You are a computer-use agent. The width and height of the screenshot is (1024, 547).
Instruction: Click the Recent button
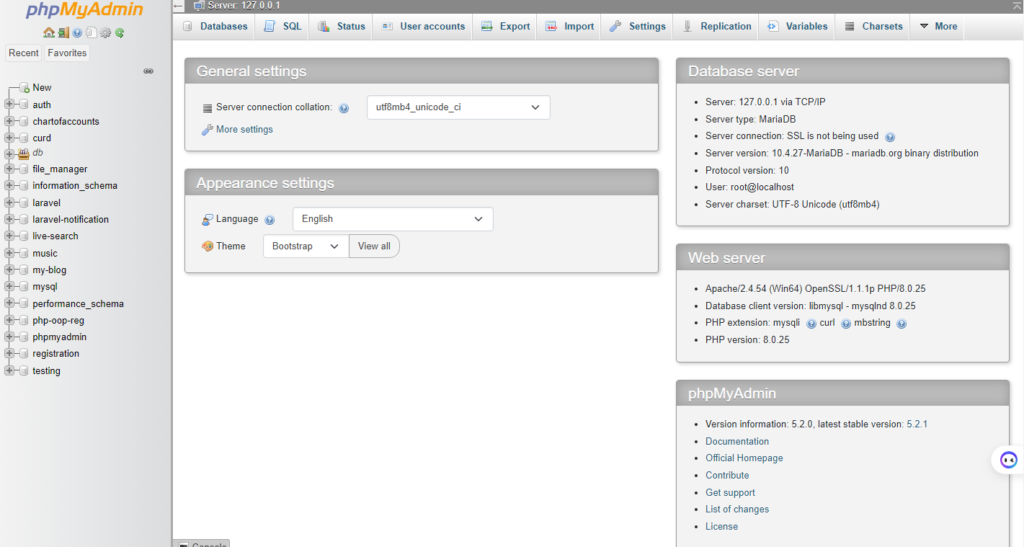(x=24, y=53)
